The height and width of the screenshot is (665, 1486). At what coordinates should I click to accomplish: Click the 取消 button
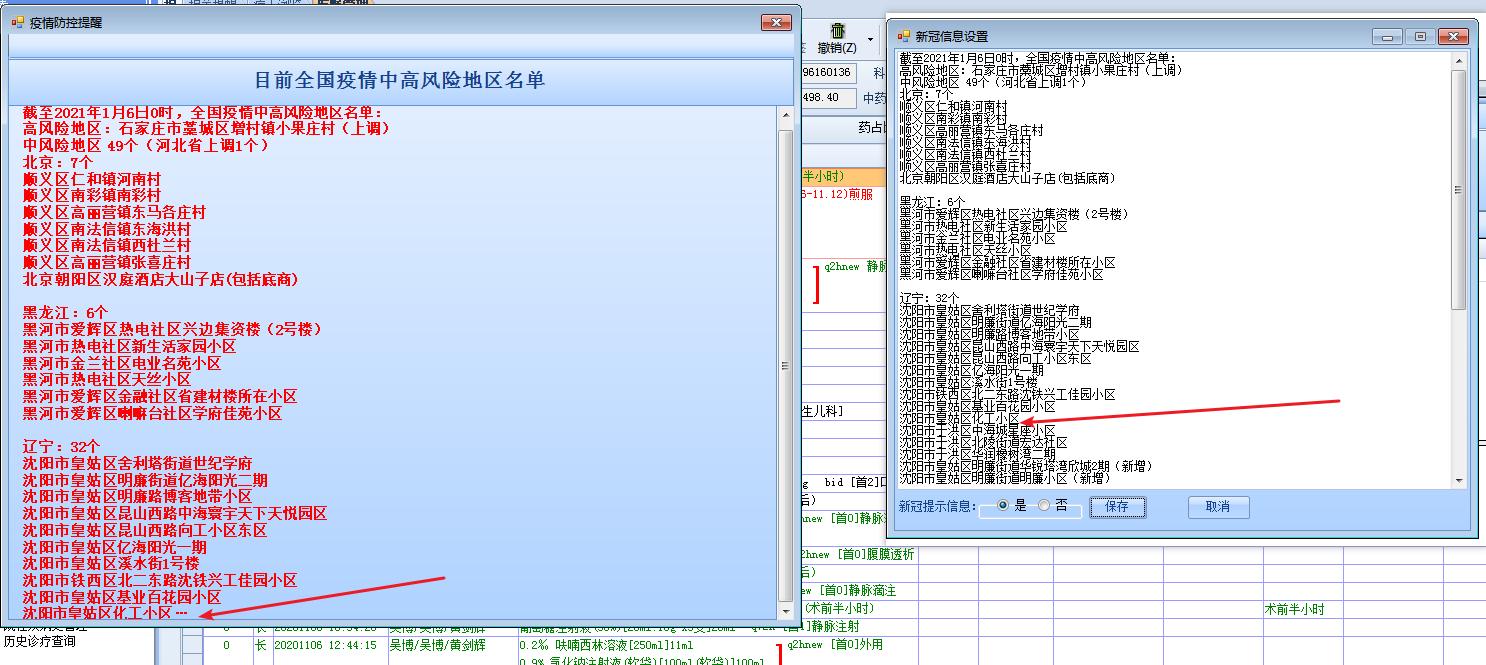(x=1218, y=507)
